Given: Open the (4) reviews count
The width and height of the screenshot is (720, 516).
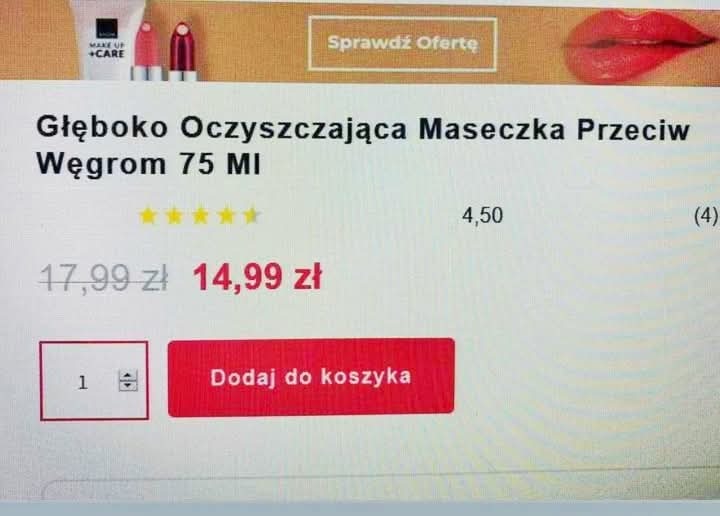Looking at the screenshot, I should (x=706, y=216).
